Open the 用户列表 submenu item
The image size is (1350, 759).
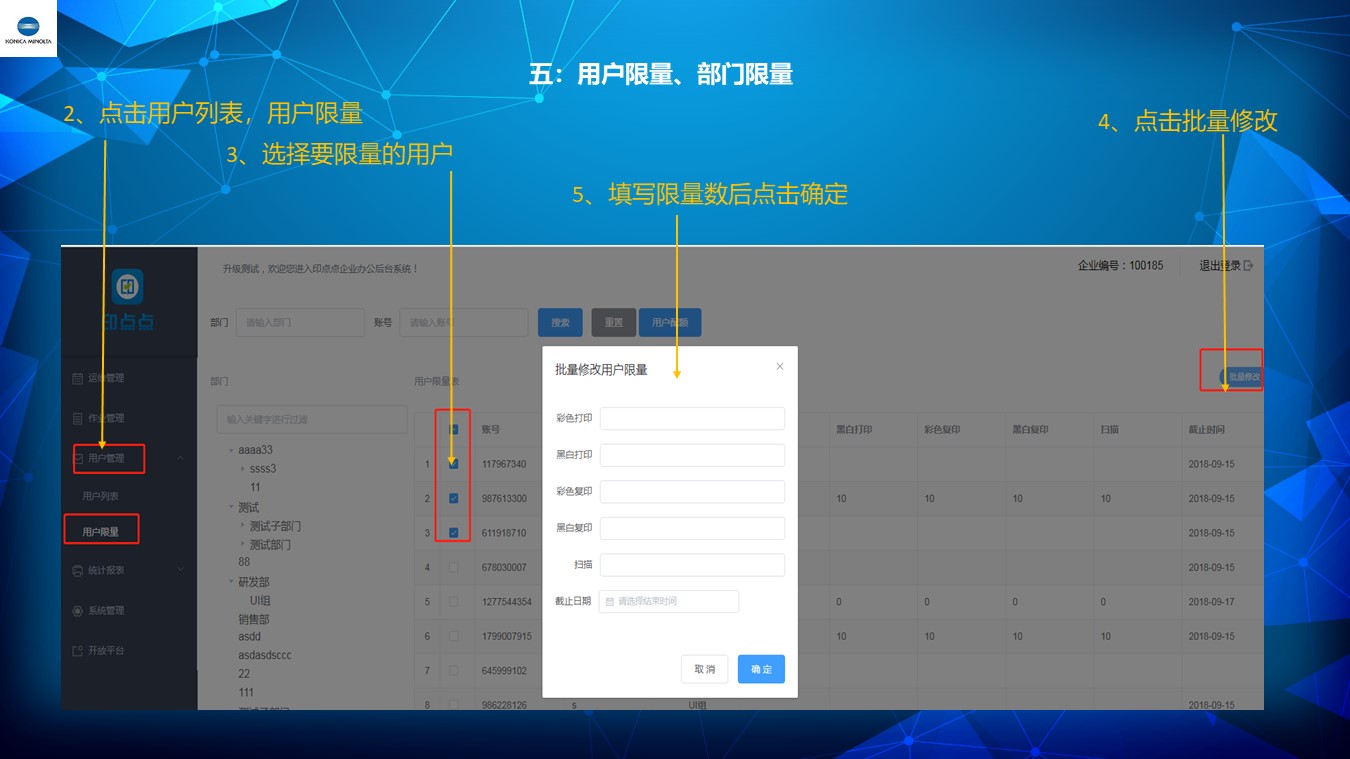click(101, 496)
